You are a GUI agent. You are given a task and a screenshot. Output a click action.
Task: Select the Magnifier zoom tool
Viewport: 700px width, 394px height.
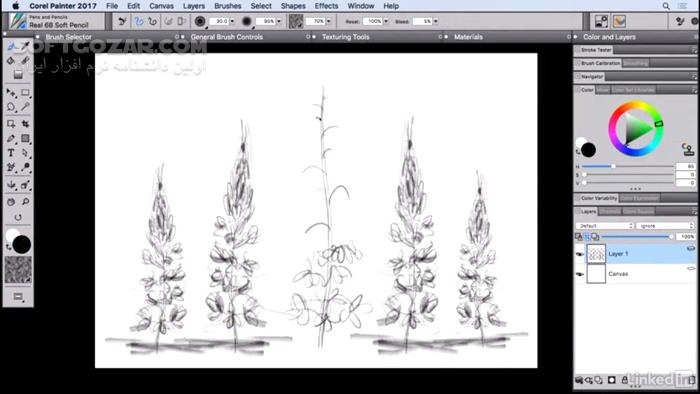[25, 202]
